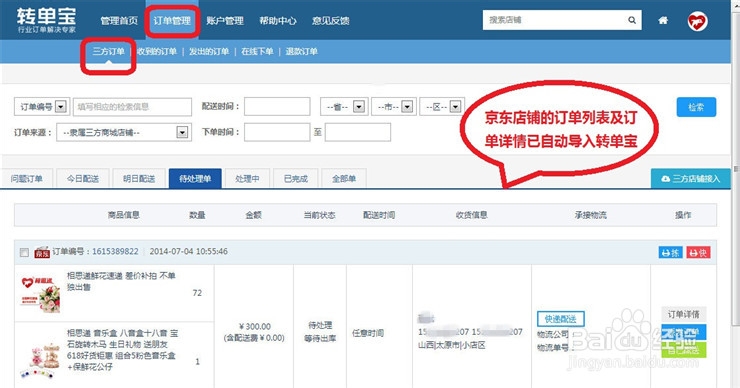The height and width of the screenshot is (388, 740).
Task: Switch to the 今日配送 tab
Action: [83, 178]
